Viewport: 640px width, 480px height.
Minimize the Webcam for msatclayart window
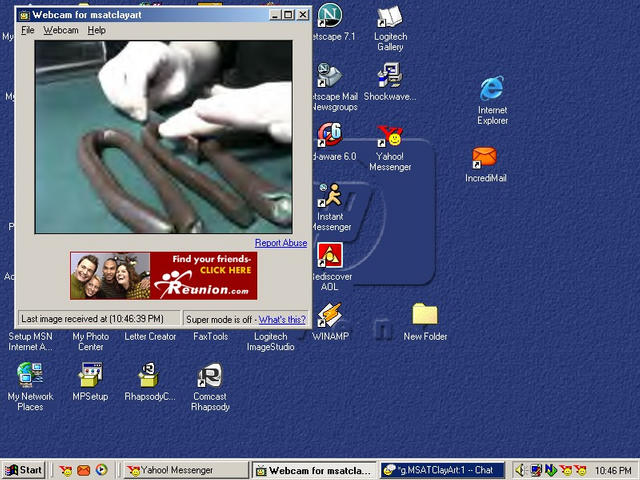[x=276, y=15]
